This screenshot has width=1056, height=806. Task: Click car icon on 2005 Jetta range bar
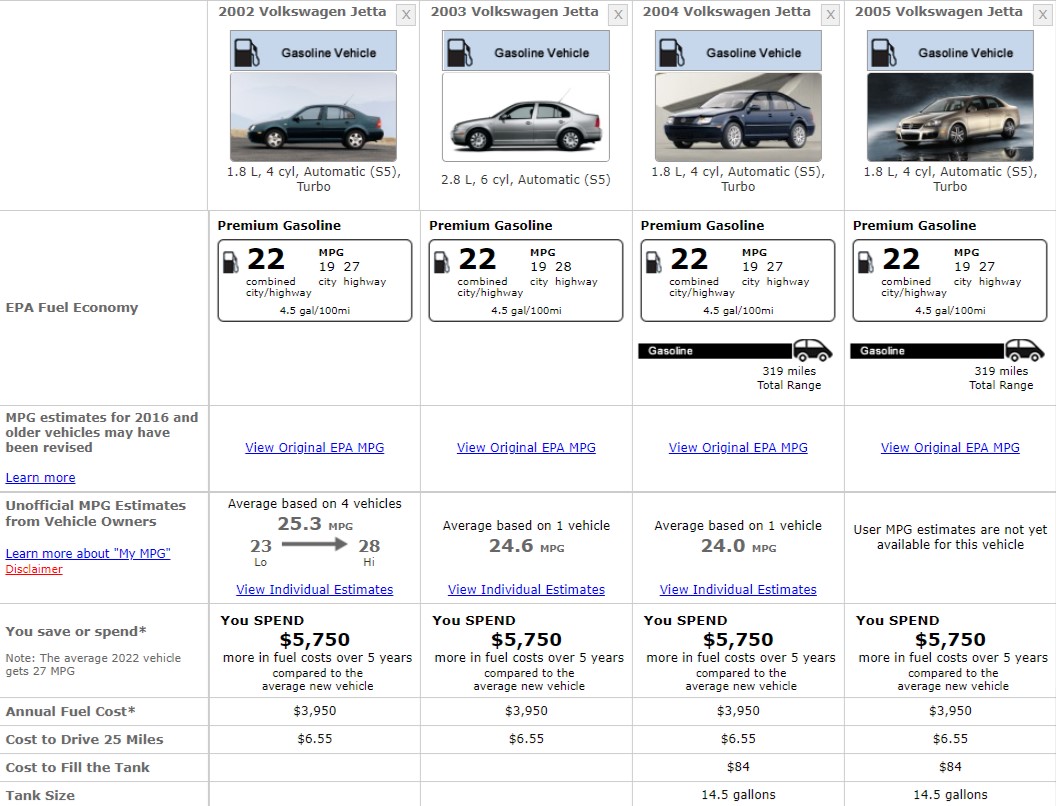click(x=1024, y=350)
